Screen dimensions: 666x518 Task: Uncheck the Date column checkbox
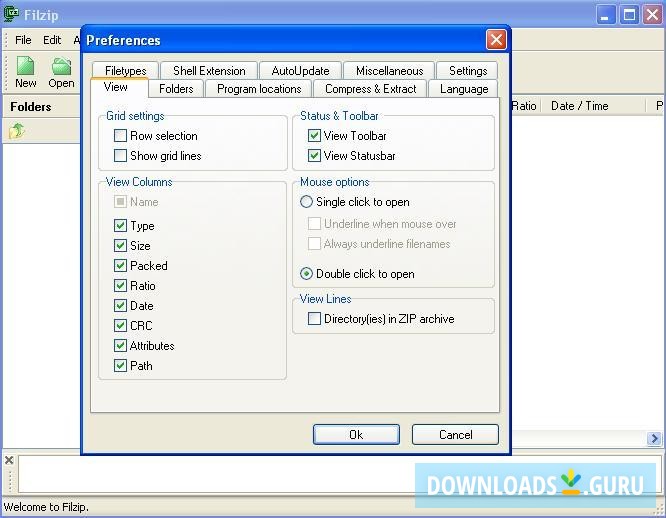(x=120, y=305)
